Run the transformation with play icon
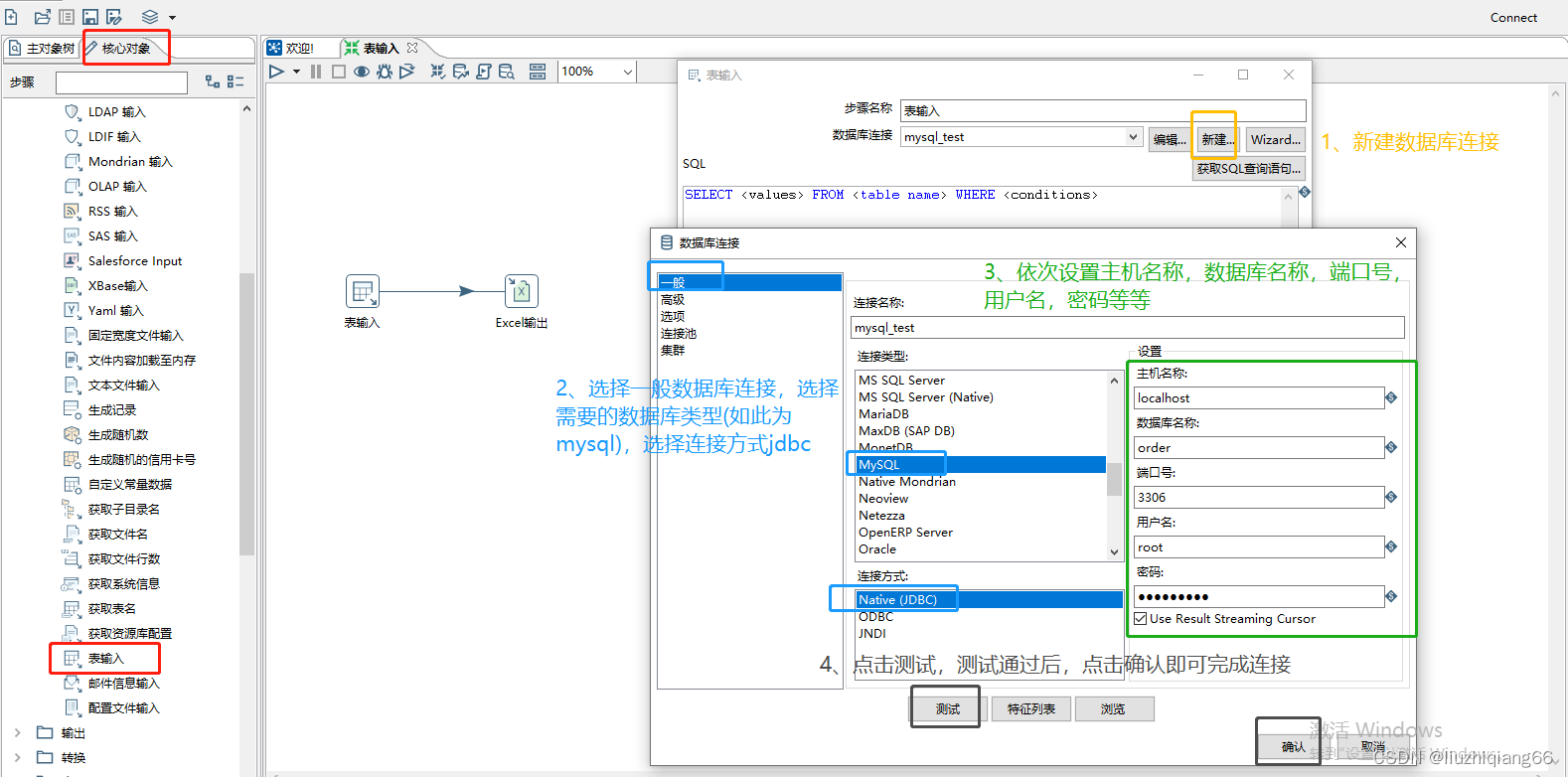This screenshot has height=777, width=1568. 277,72
